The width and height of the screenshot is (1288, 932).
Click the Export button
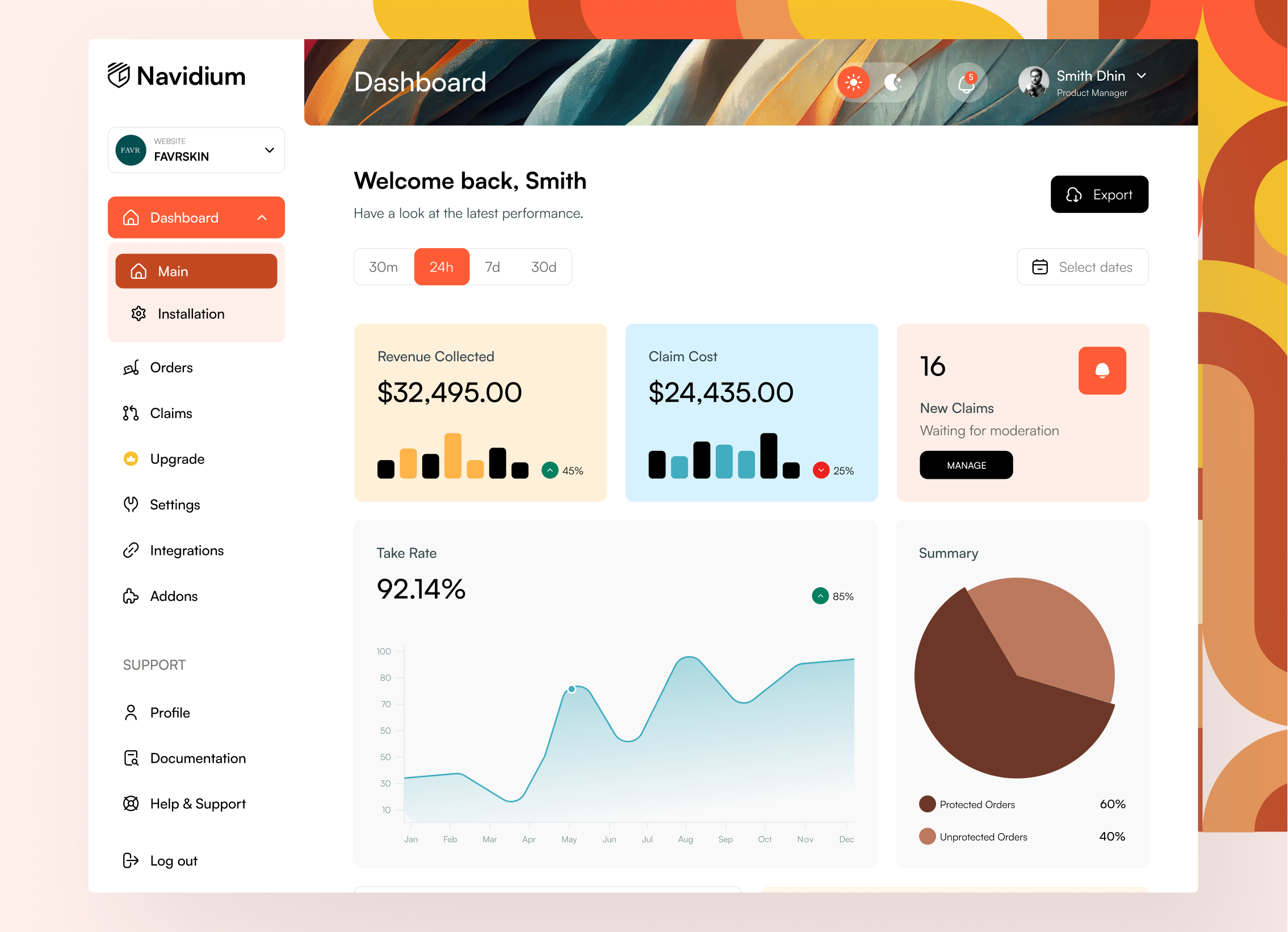[1099, 194]
